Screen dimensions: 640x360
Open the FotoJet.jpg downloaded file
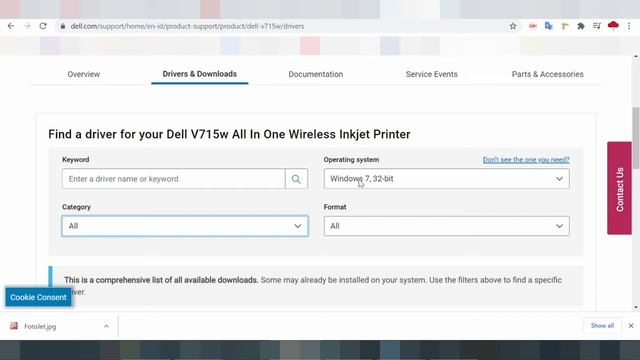(x=40, y=326)
